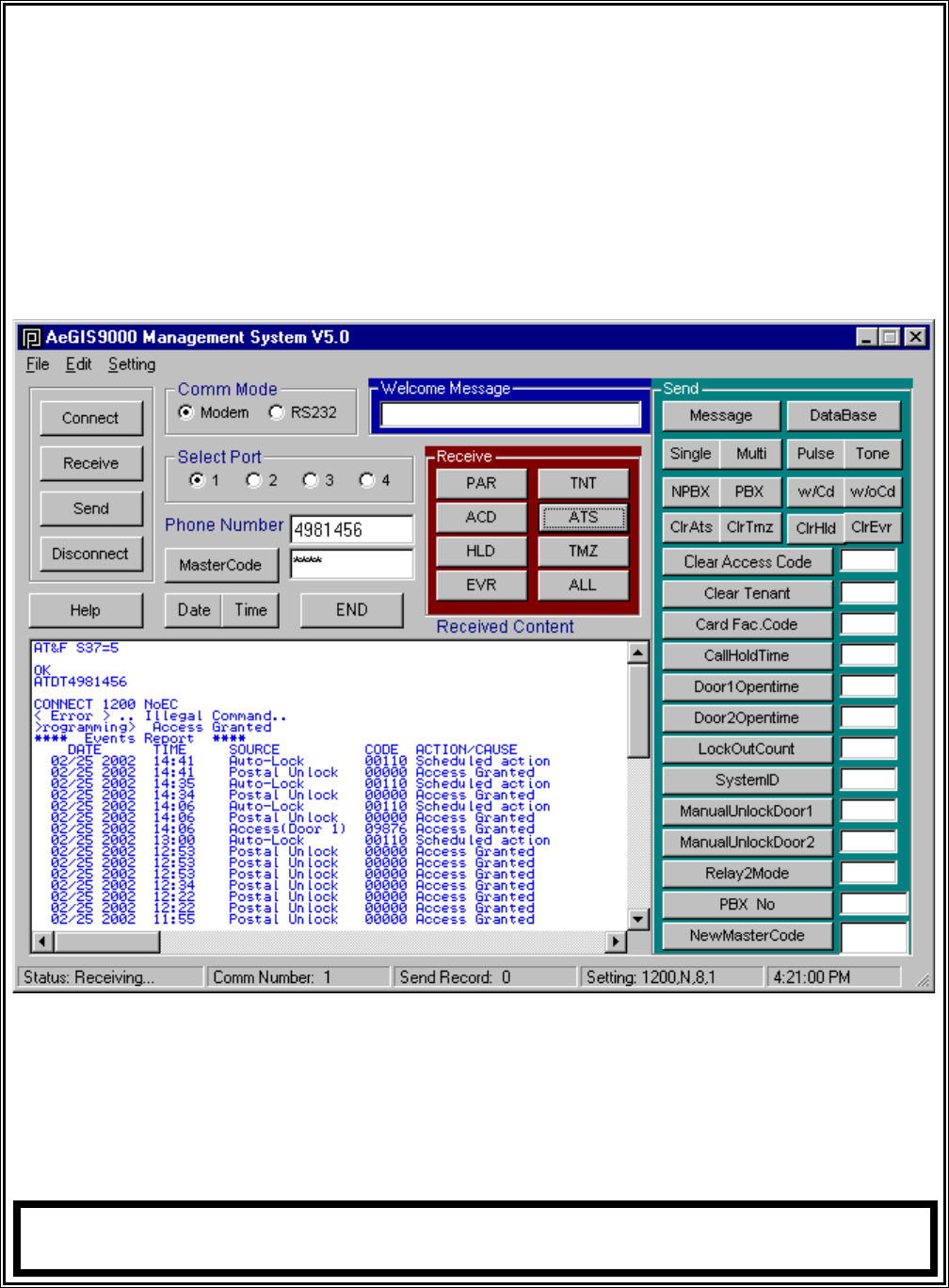
Task: Open the File menu
Action: [x=38, y=364]
